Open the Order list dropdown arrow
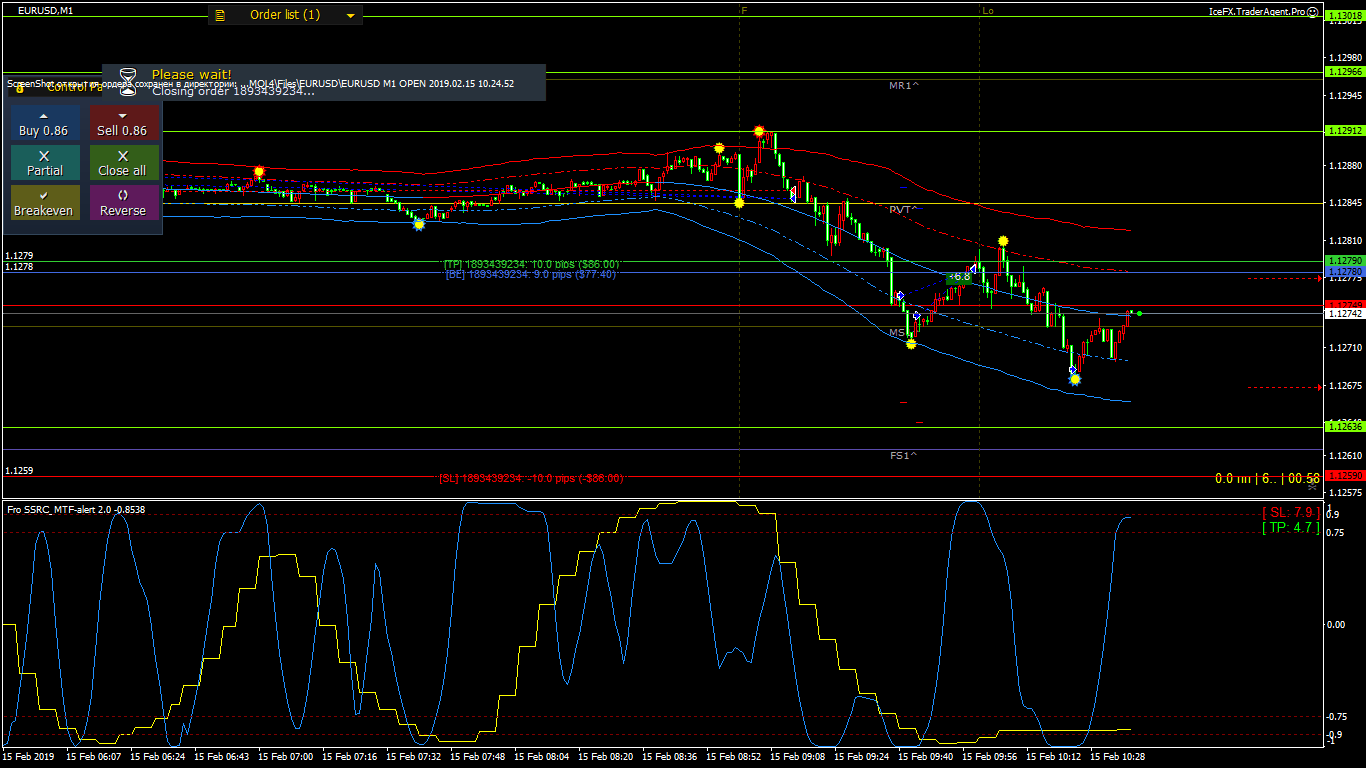1366x768 pixels. (350, 16)
